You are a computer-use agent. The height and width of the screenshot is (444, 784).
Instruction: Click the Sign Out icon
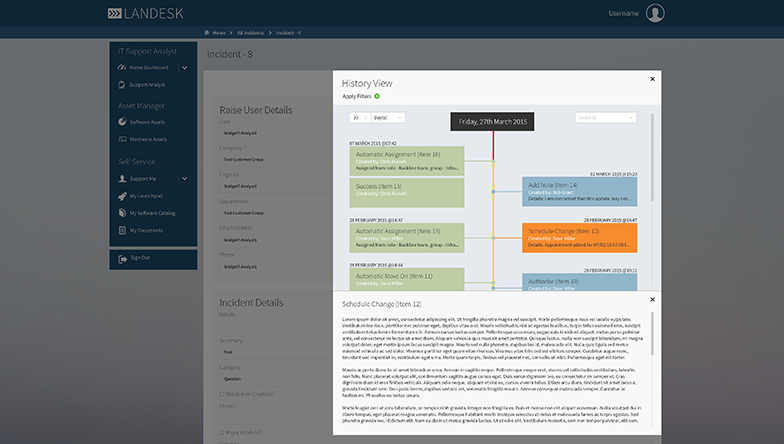tap(120, 258)
